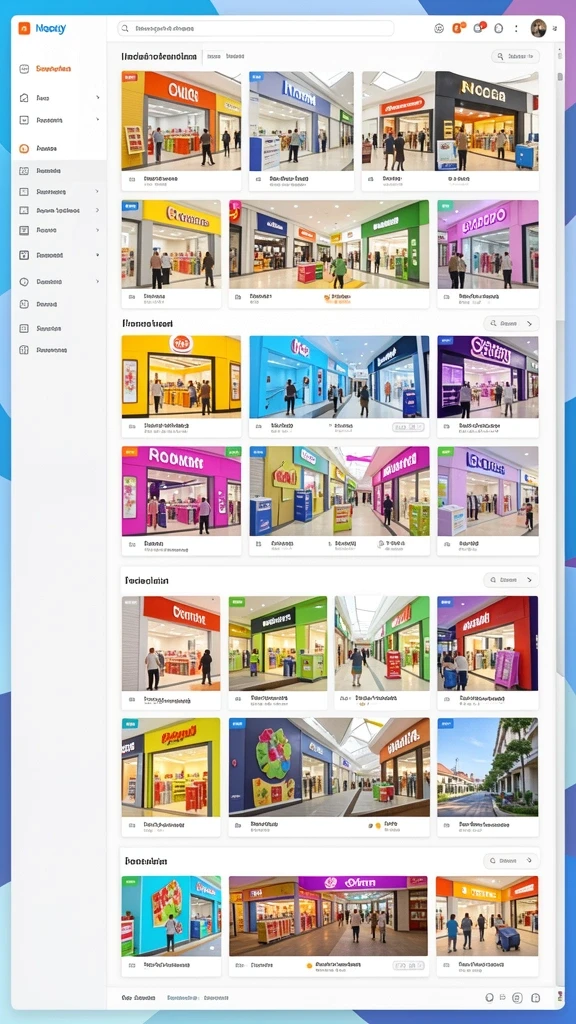Click the smiley face icon in the top bar
576x1024 pixels.
point(439,28)
